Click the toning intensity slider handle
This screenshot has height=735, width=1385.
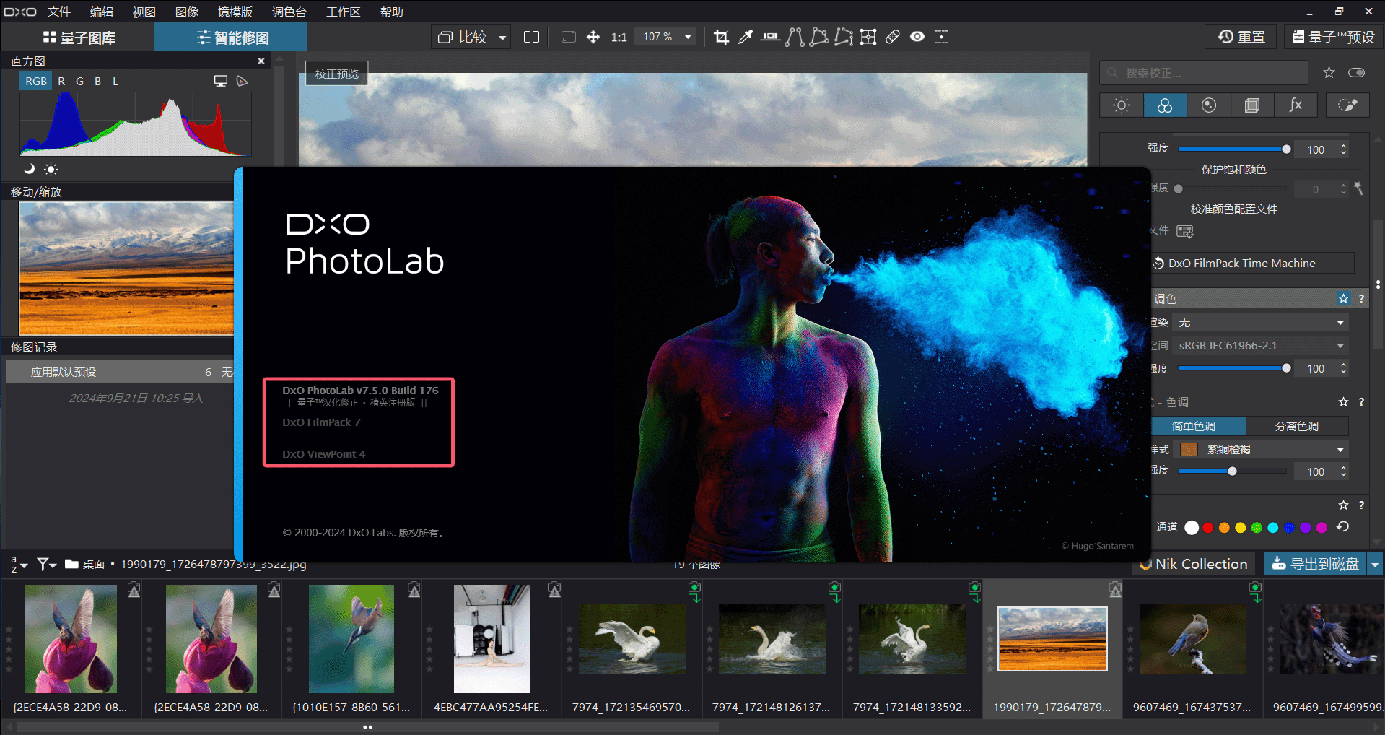(x=1232, y=471)
